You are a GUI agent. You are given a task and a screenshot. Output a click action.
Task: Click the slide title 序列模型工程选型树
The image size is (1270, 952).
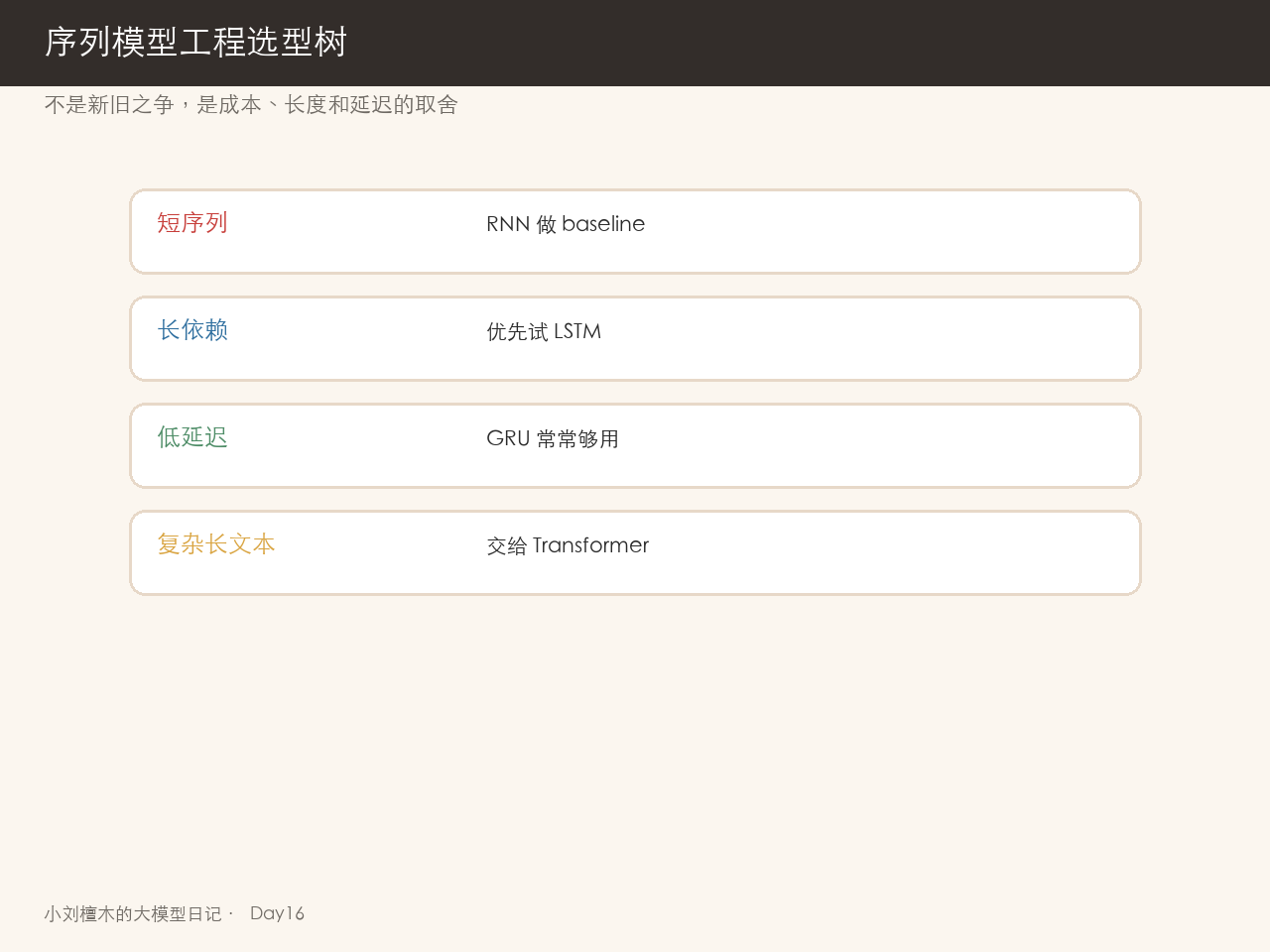tap(195, 43)
